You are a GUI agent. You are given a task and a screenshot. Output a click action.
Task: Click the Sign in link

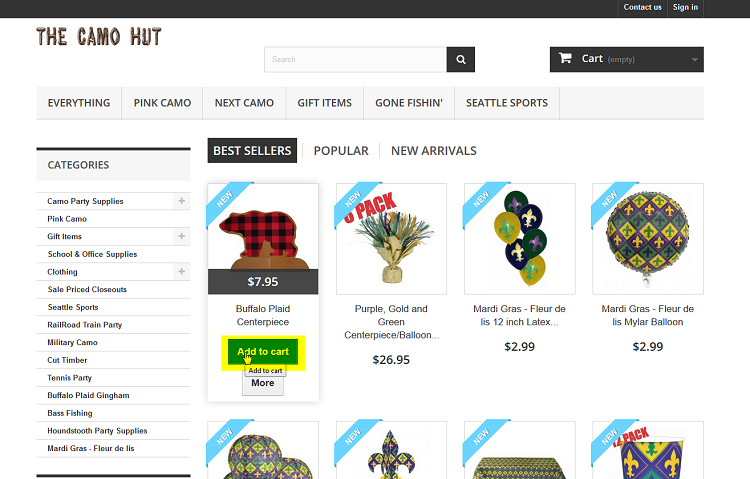(x=685, y=7)
